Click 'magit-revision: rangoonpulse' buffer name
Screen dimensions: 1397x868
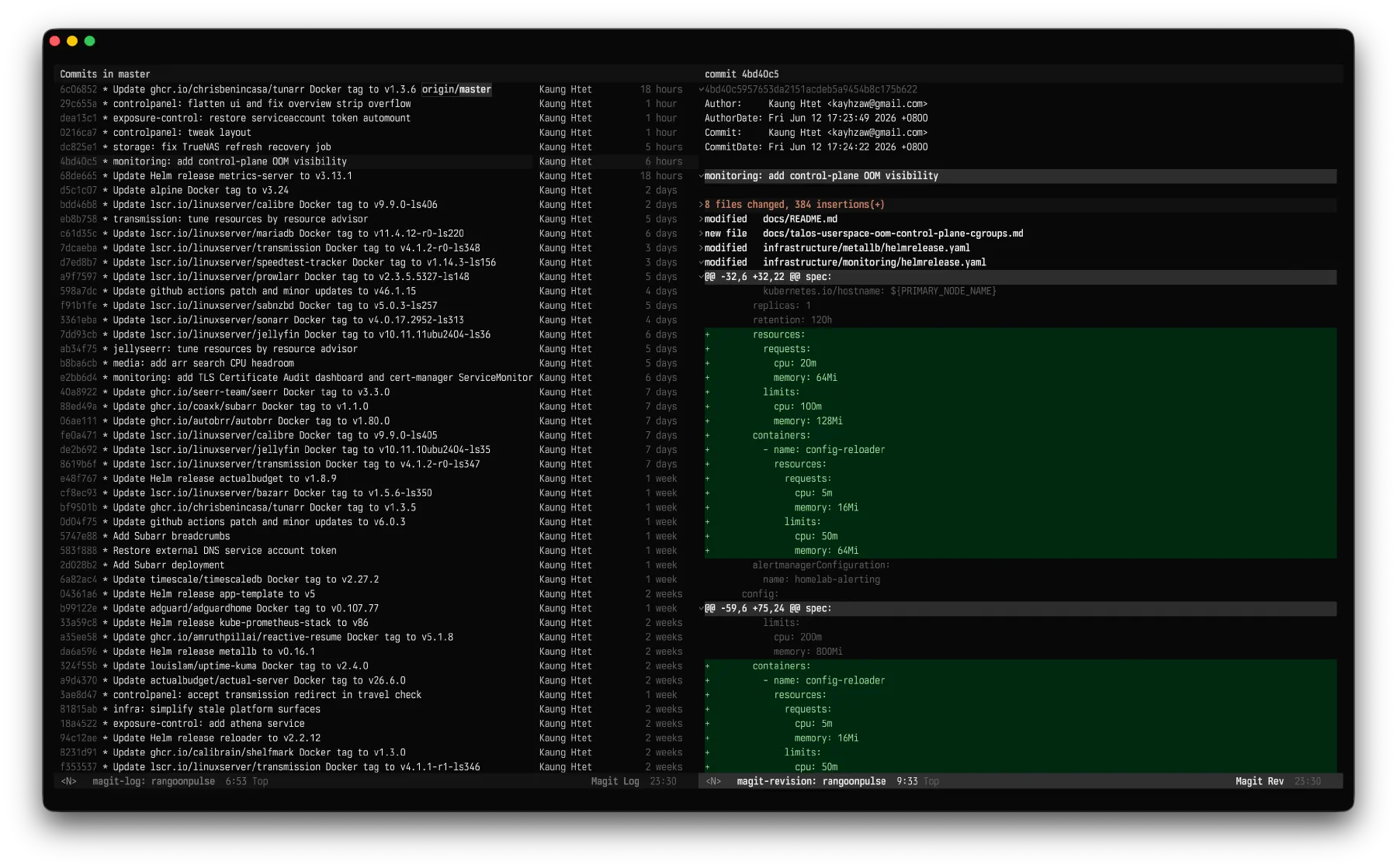[811, 782]
